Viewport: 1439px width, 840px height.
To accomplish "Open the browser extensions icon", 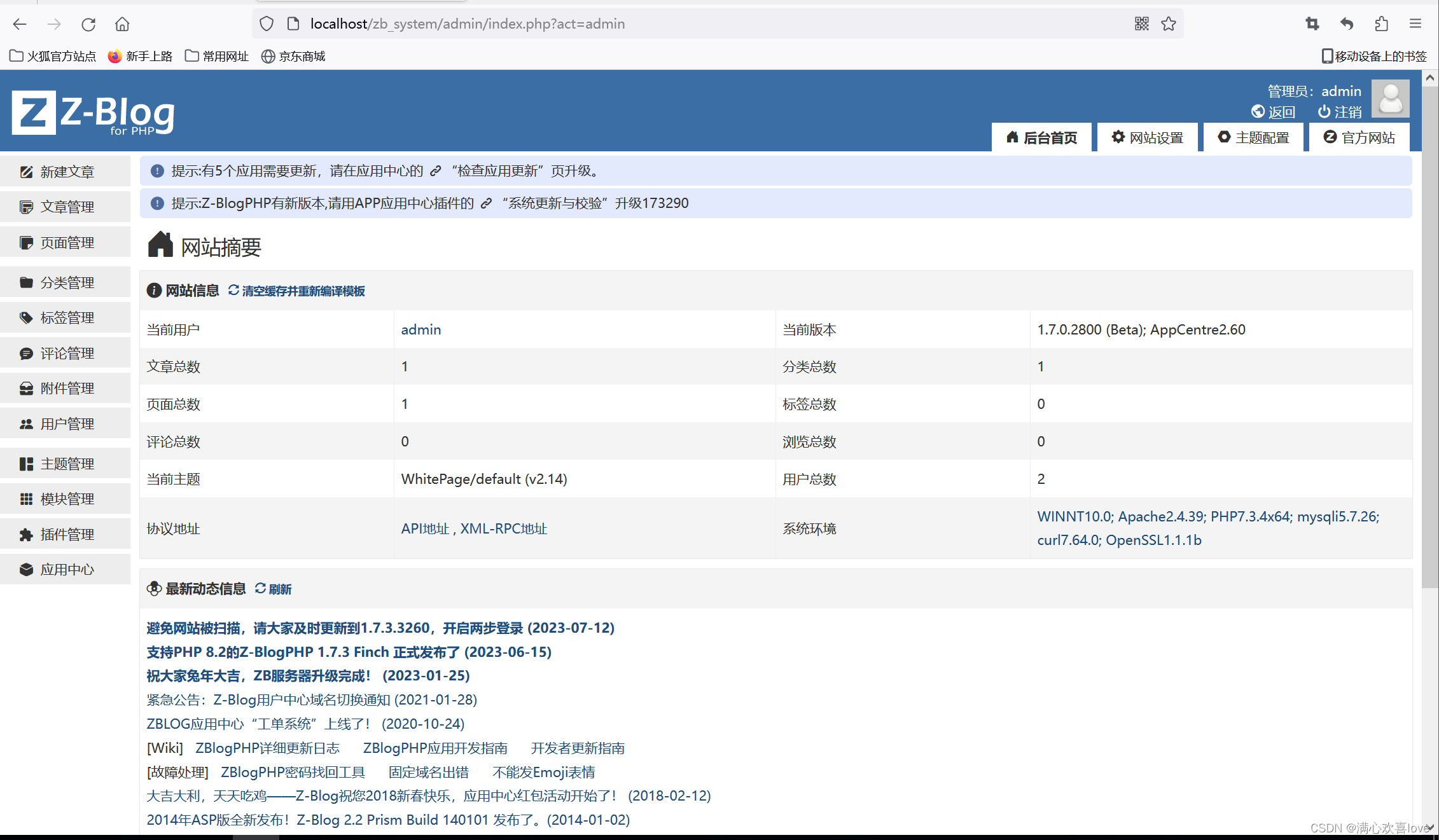I will coord(1381,24).
